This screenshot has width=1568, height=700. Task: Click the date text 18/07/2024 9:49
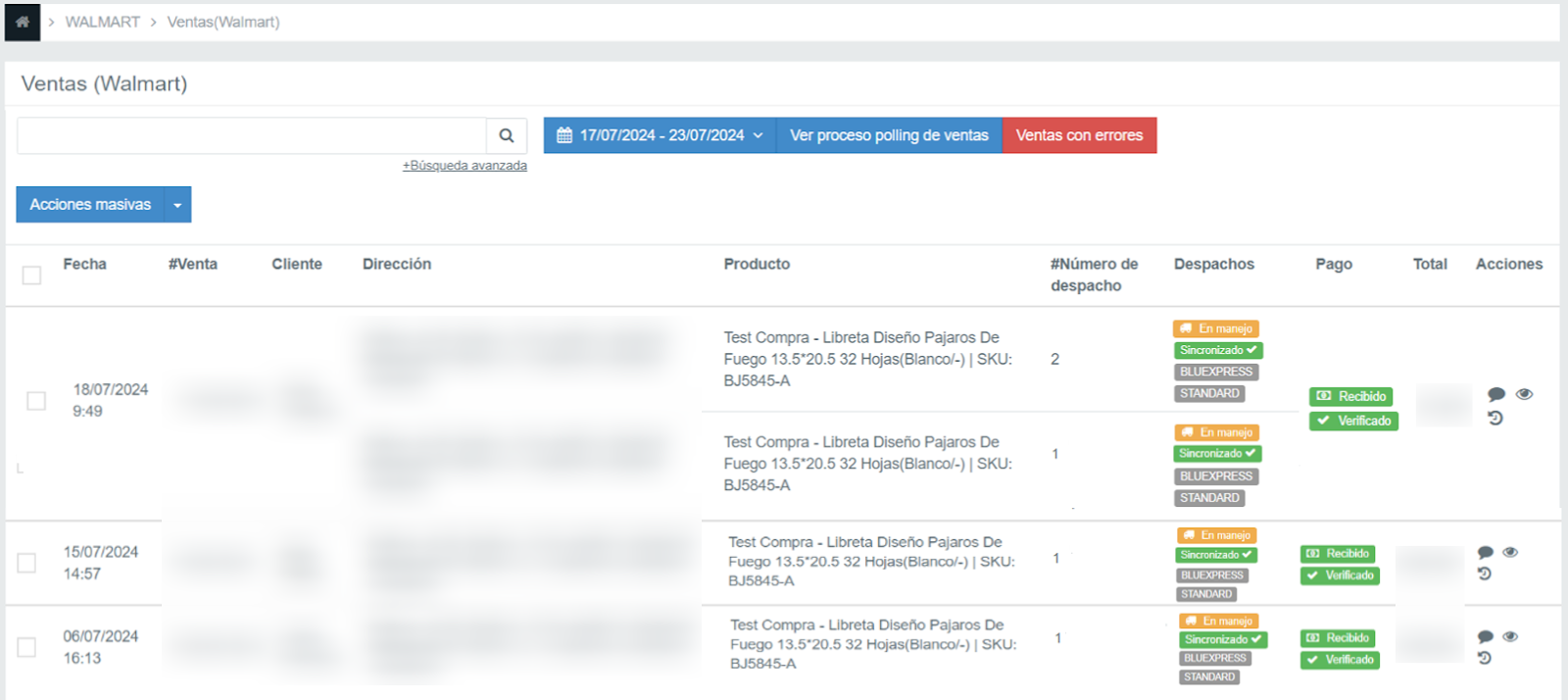(x=111, y=400)
